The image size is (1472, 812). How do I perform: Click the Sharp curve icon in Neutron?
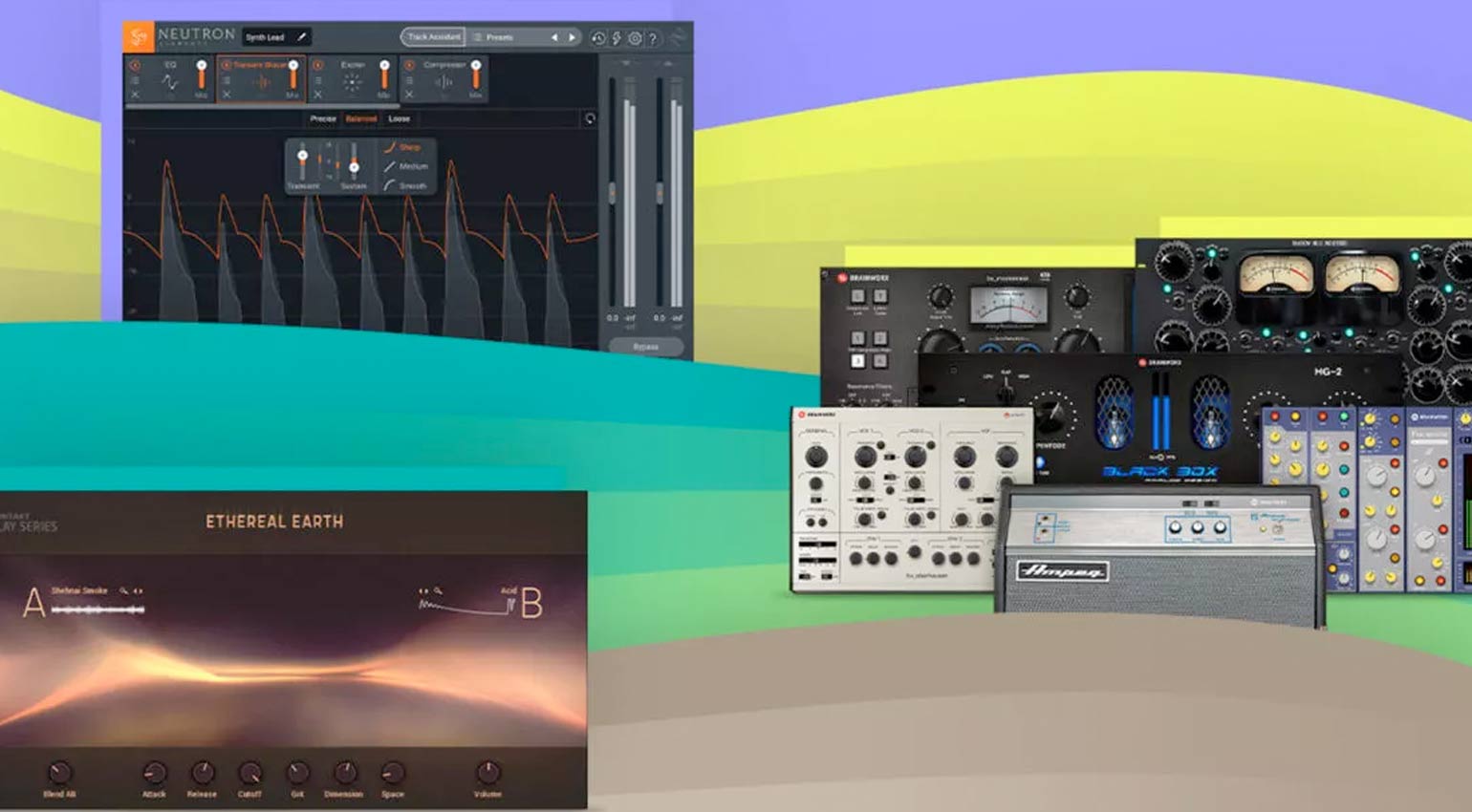click(390, 147)
